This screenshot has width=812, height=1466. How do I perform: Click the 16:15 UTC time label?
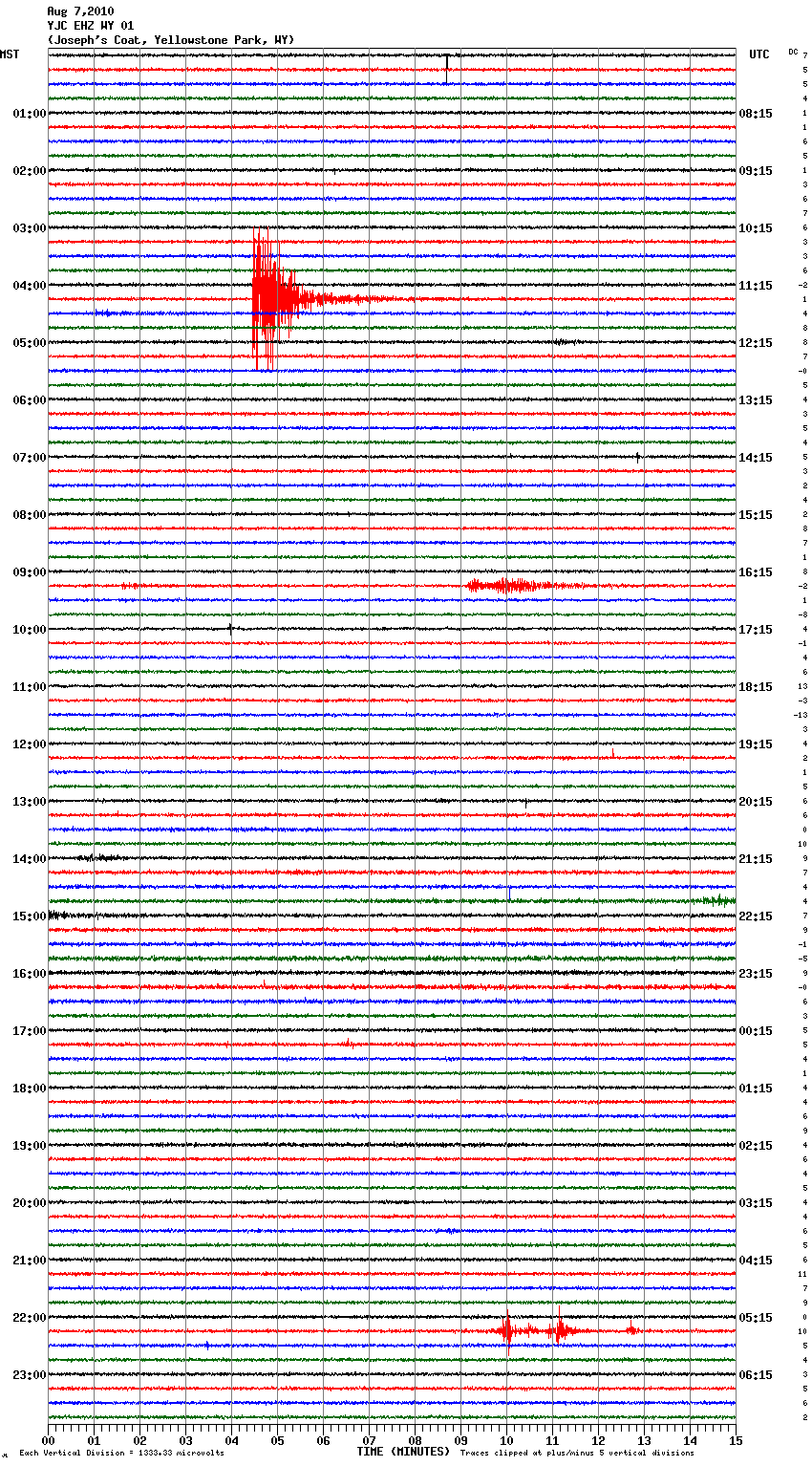[756, 572]
